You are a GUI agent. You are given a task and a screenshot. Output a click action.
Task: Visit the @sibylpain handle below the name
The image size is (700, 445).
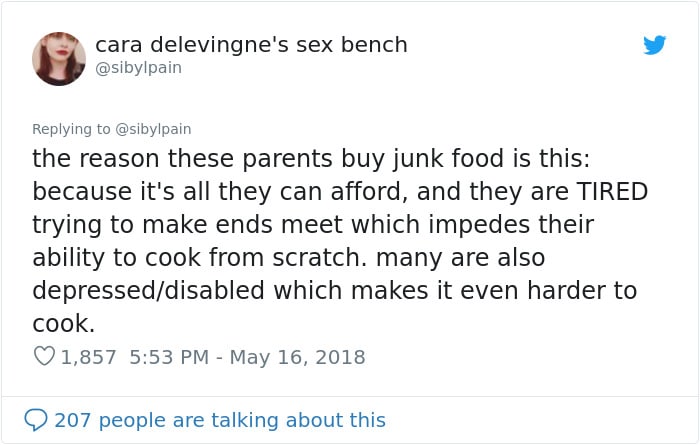(x=138, y=68)
